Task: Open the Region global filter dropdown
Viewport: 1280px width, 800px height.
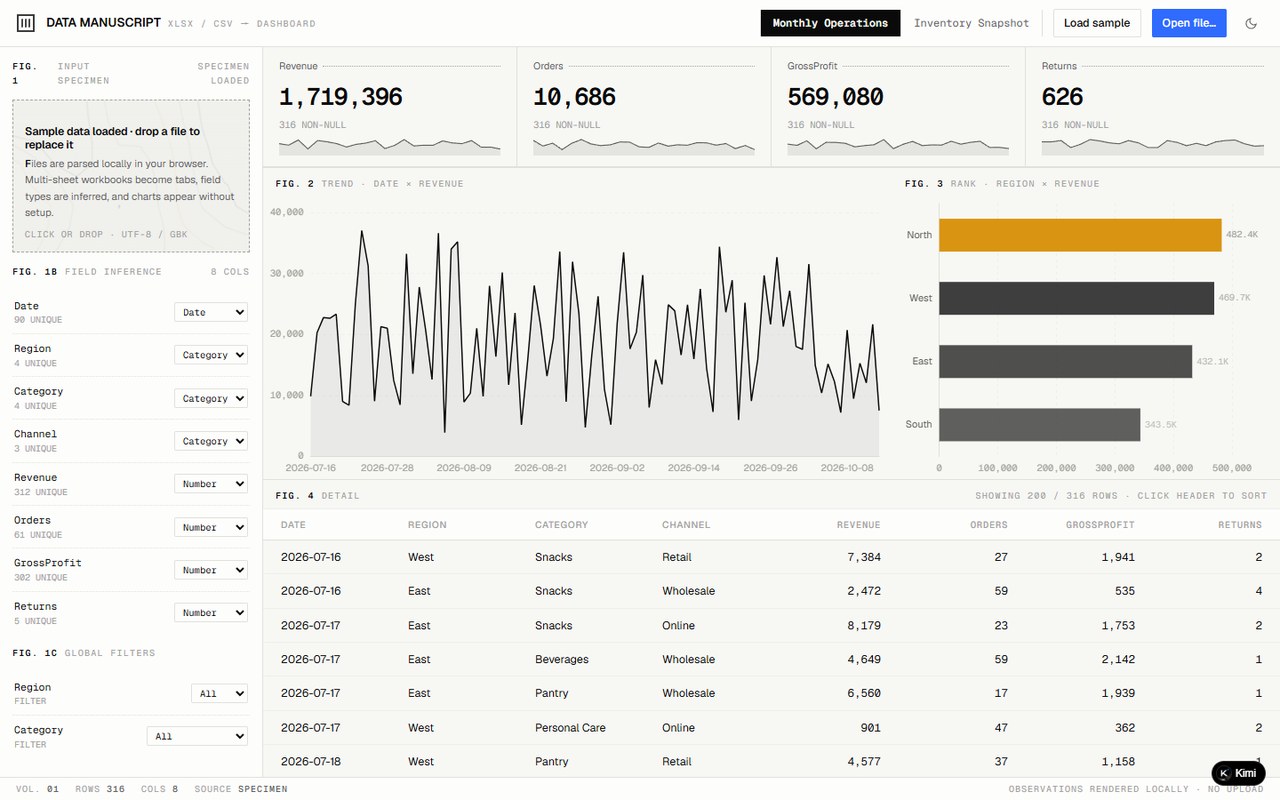Action: click(x=219, y=693)
